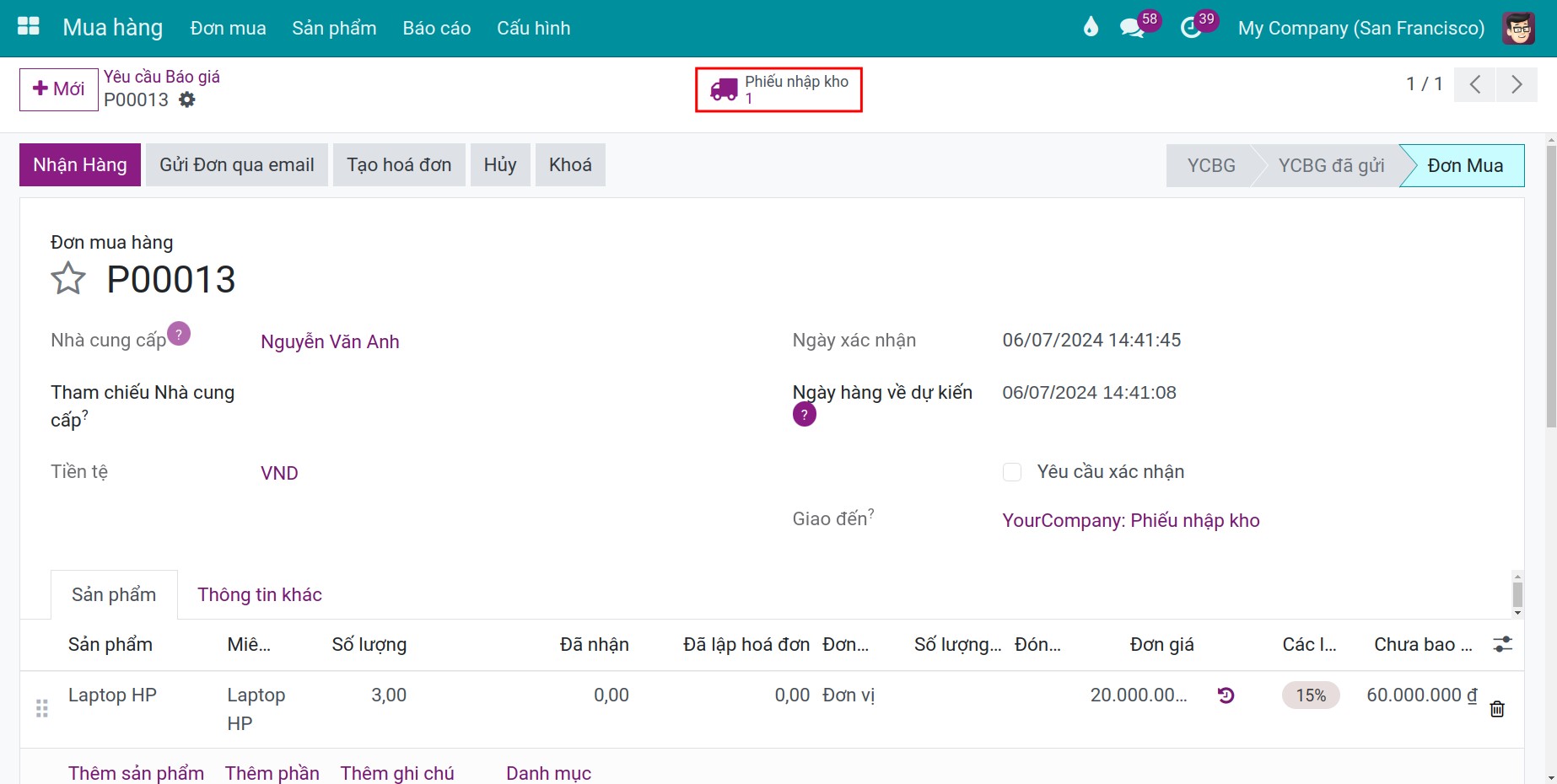Image resolution: width=1557 pixels, height=784 pixels.
Task: Open the gear actions menu beside P00013
Action: 187,99
